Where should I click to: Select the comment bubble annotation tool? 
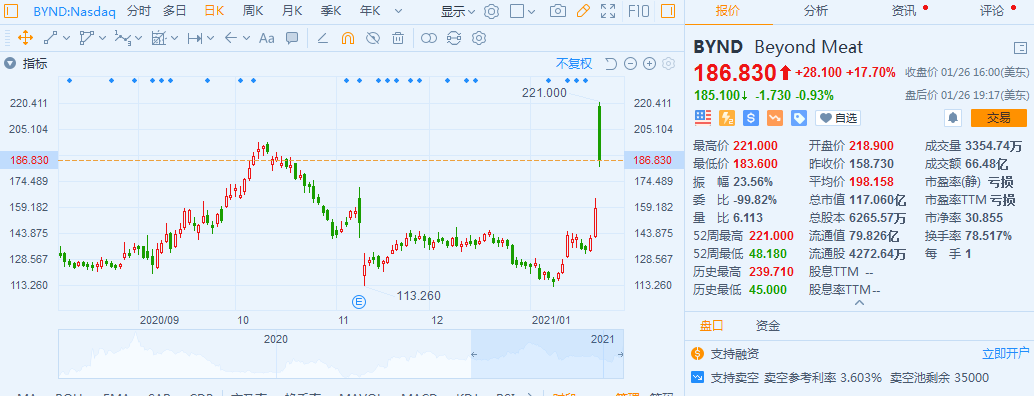click(x=292, y=38)
